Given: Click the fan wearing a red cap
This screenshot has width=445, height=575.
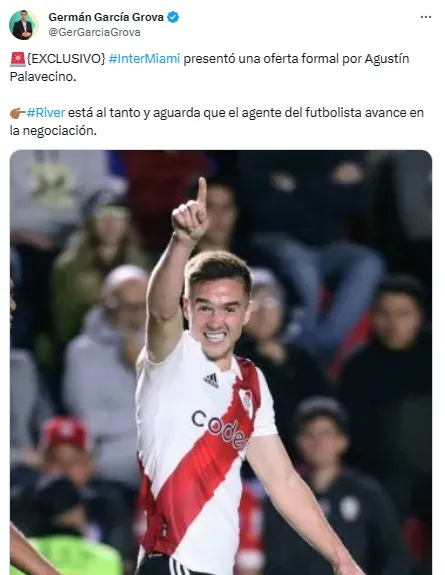Looking at the screenshot, I should (68, 446).
